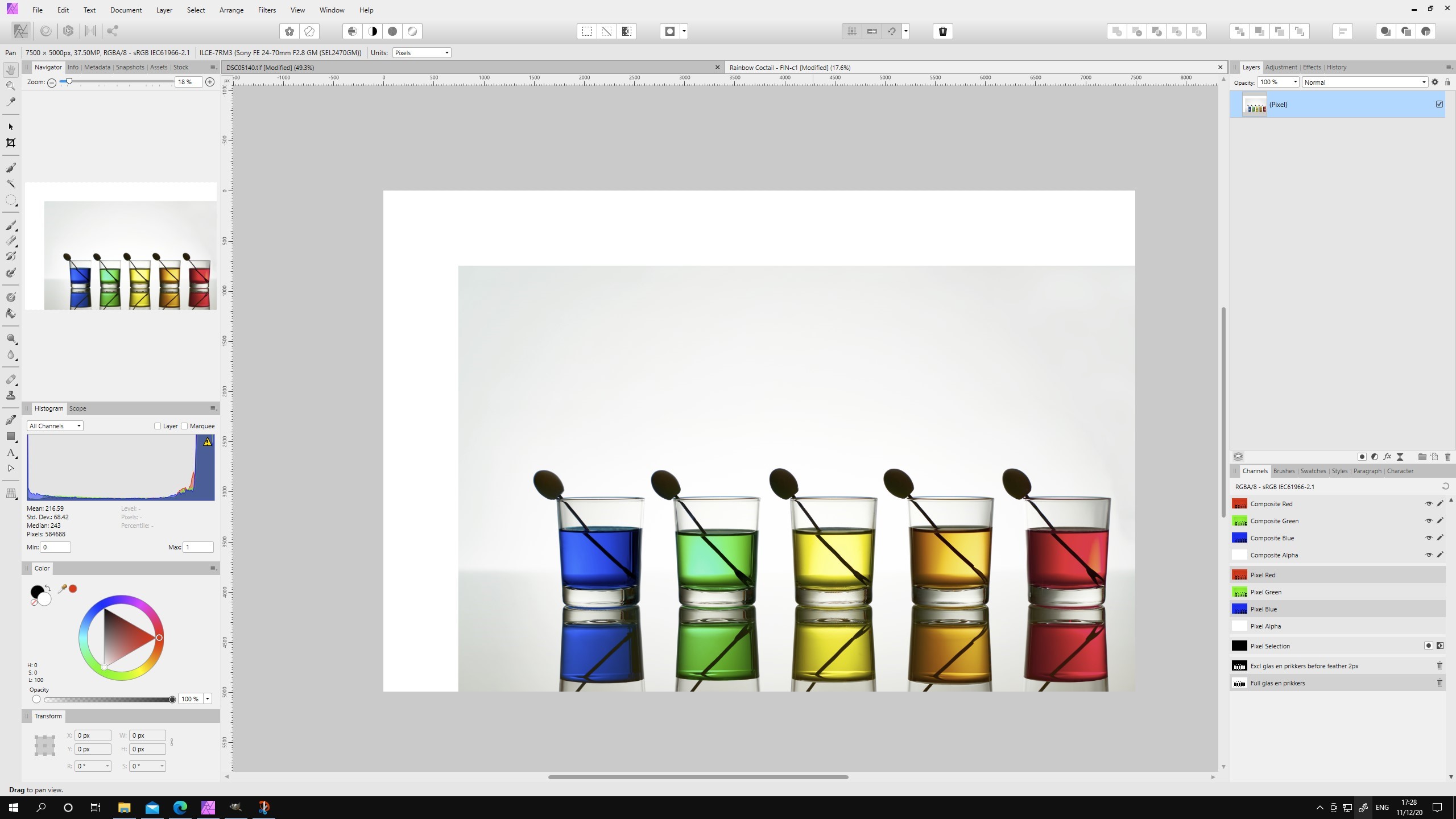
Task: Select the Move tool arrow
Action: (11, 127)
